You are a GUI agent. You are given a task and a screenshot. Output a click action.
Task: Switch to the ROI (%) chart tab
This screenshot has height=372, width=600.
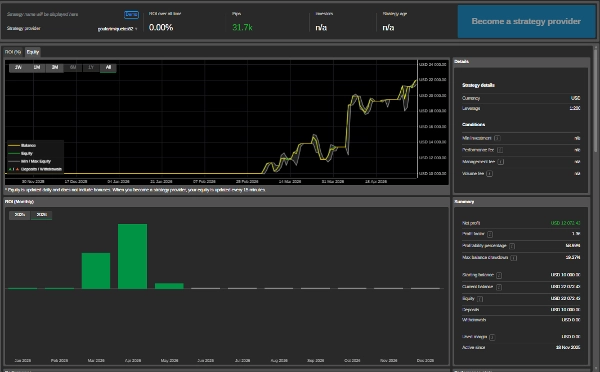coord(13,52)
